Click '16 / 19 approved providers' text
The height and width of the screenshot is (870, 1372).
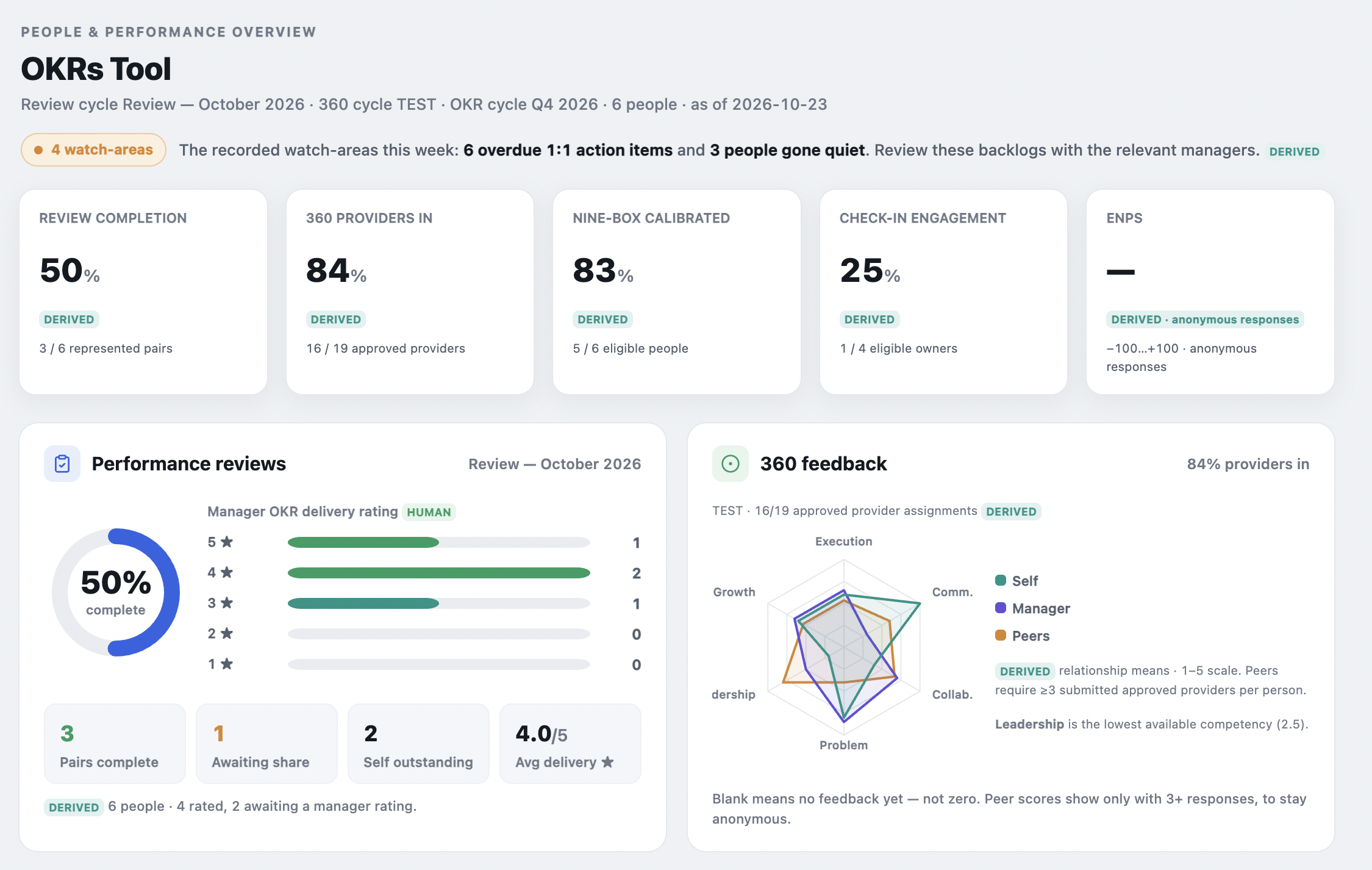[x=385, y=348]
